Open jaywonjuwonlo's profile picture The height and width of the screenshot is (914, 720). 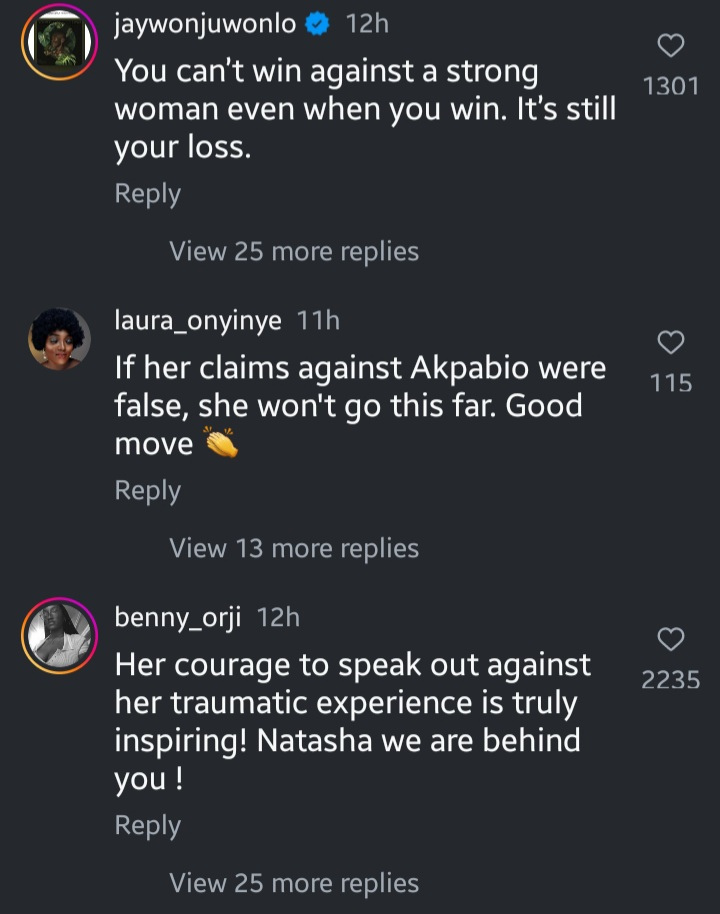[x=59, y=45]
